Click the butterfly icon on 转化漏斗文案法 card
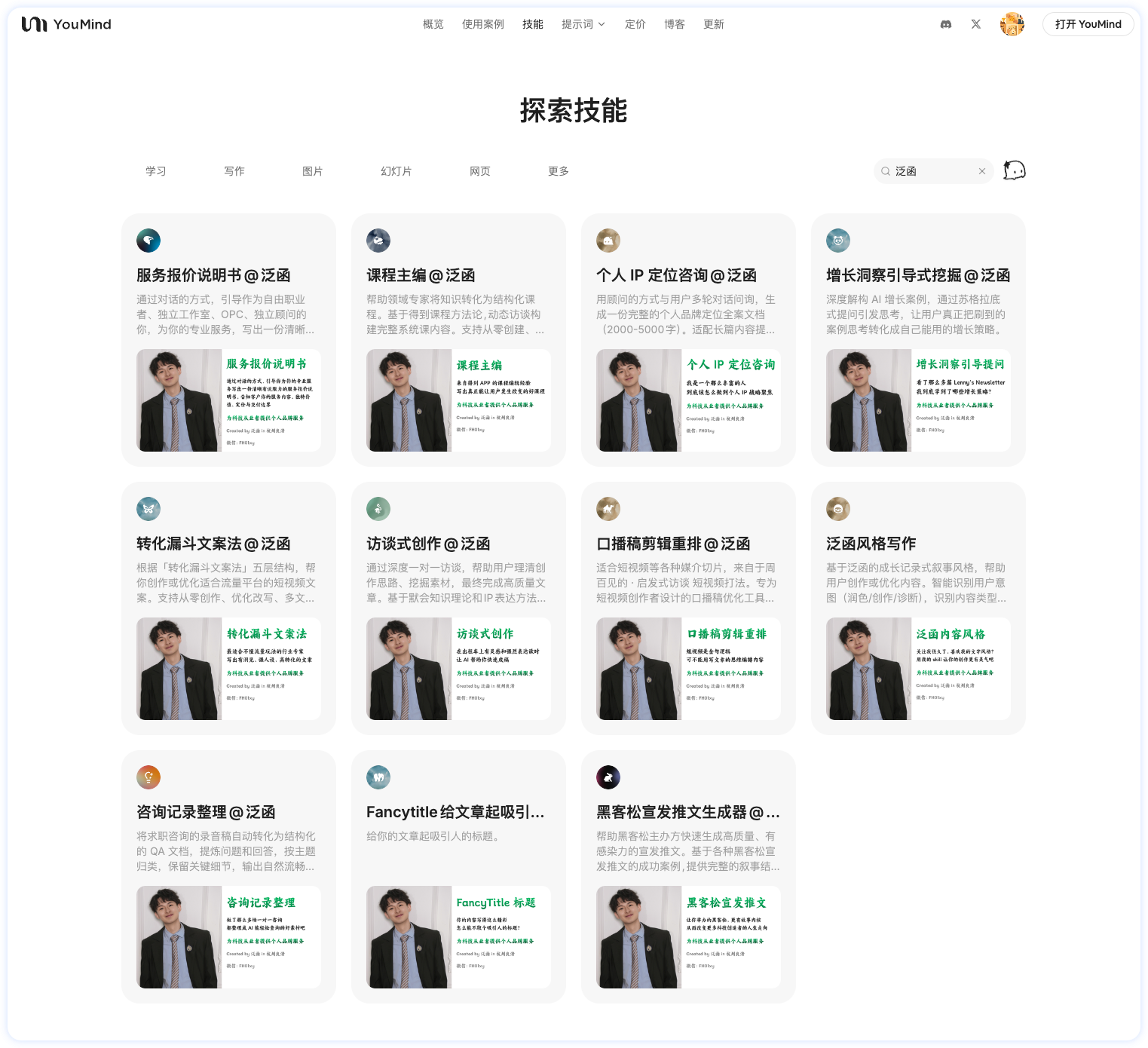The image size is (1148, 1048). [x=148, y=509]
